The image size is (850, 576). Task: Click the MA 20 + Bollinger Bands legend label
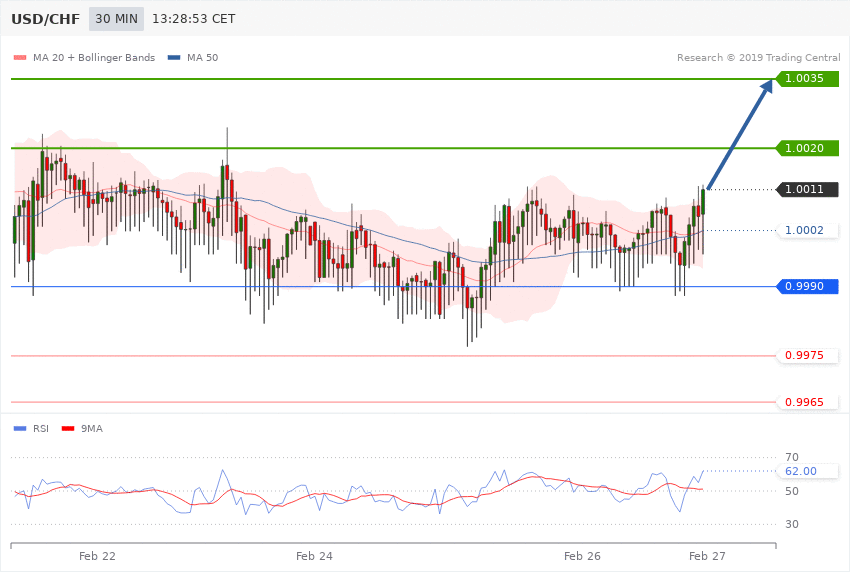point(94,57)
